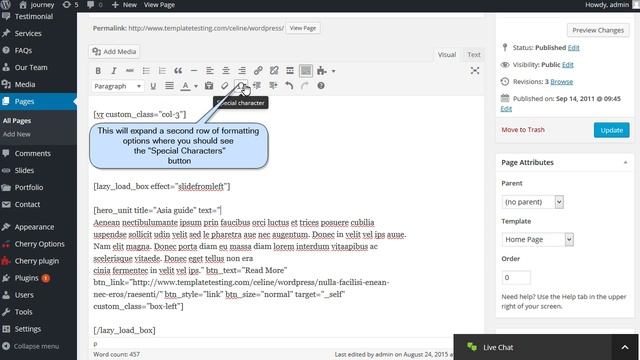640x360 pixels.
Task: Open the Template dropdown showing Home Page
Action: 538,240
